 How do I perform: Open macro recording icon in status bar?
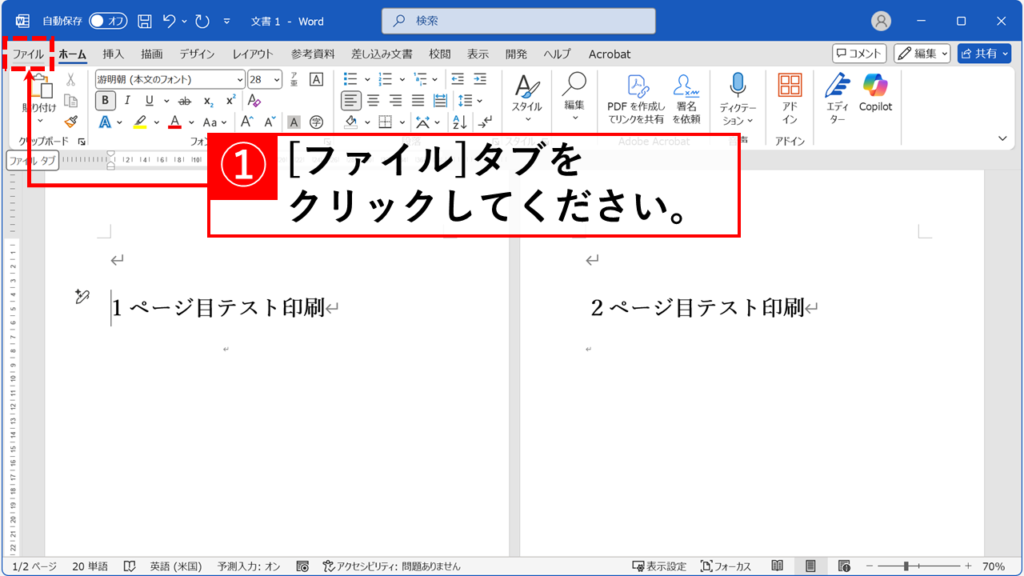(x=302, y=566)
